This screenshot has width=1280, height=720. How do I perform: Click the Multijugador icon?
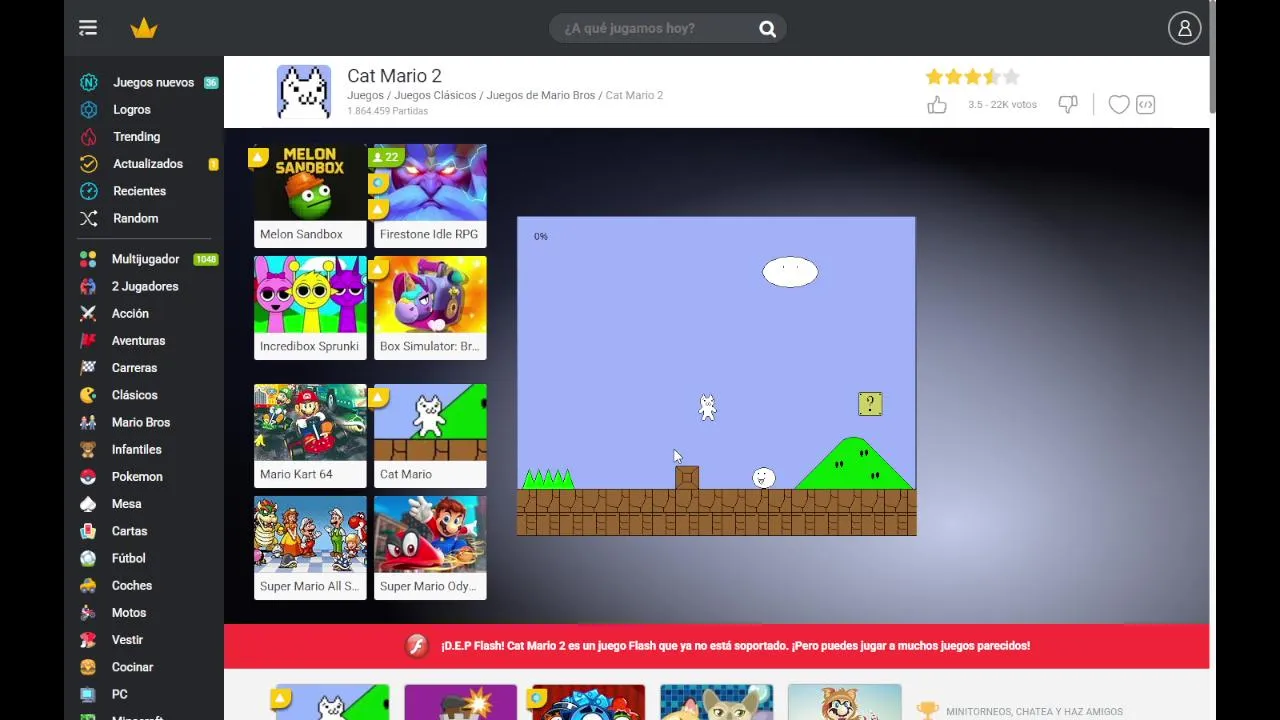pyautogui.click(x=89, y=259)
